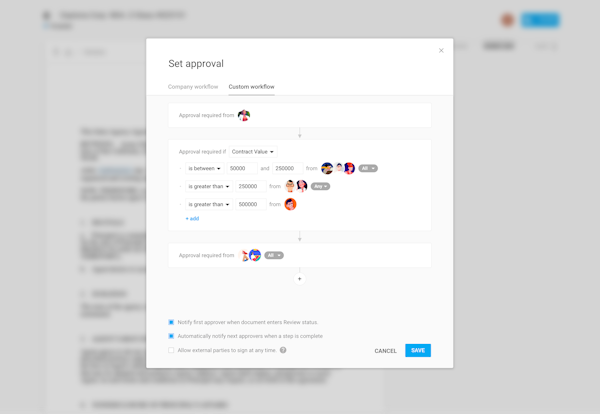This screenshot has width=600, height=414.
Task: Click the 500000 value field
Action: pyautogui.click(x=251, y=204)
